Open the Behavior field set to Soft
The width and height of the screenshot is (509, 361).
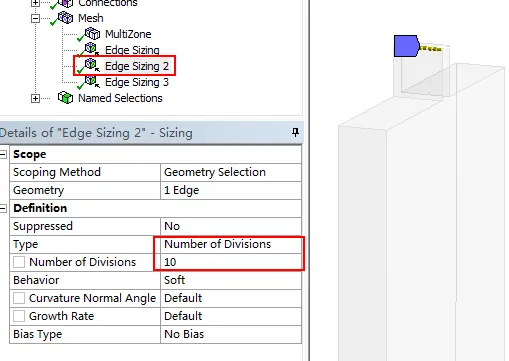[x=231, y=280]
